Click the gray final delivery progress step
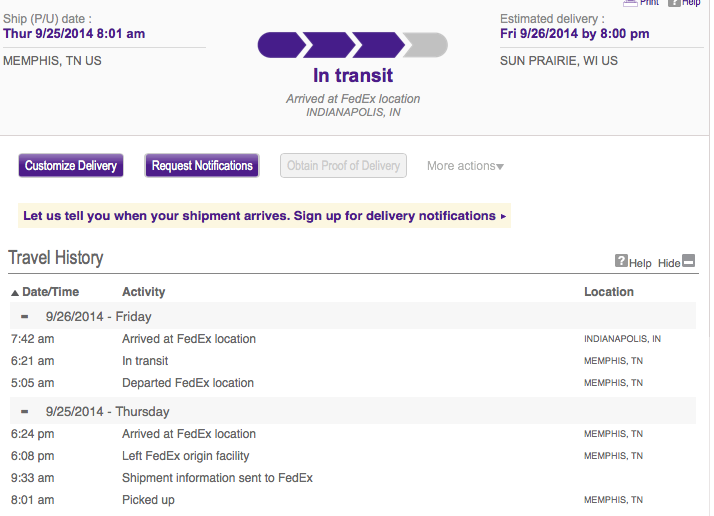This screenshot has width=714, height=516. (x=426, y=45)
